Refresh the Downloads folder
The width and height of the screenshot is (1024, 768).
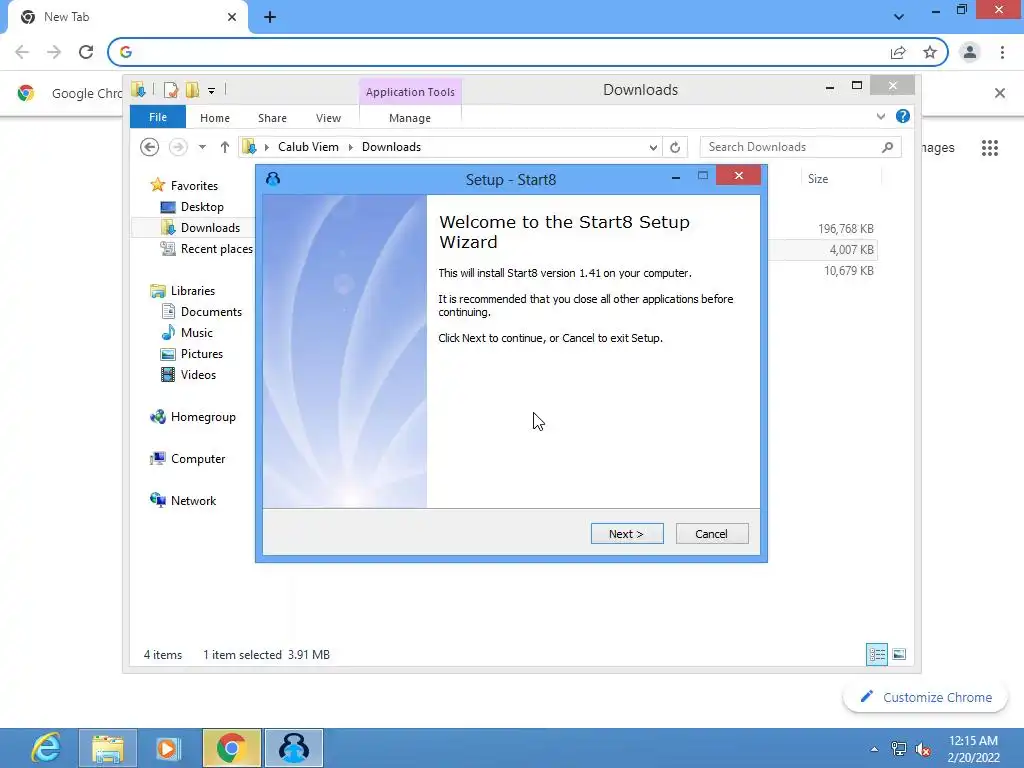point(675,148)
